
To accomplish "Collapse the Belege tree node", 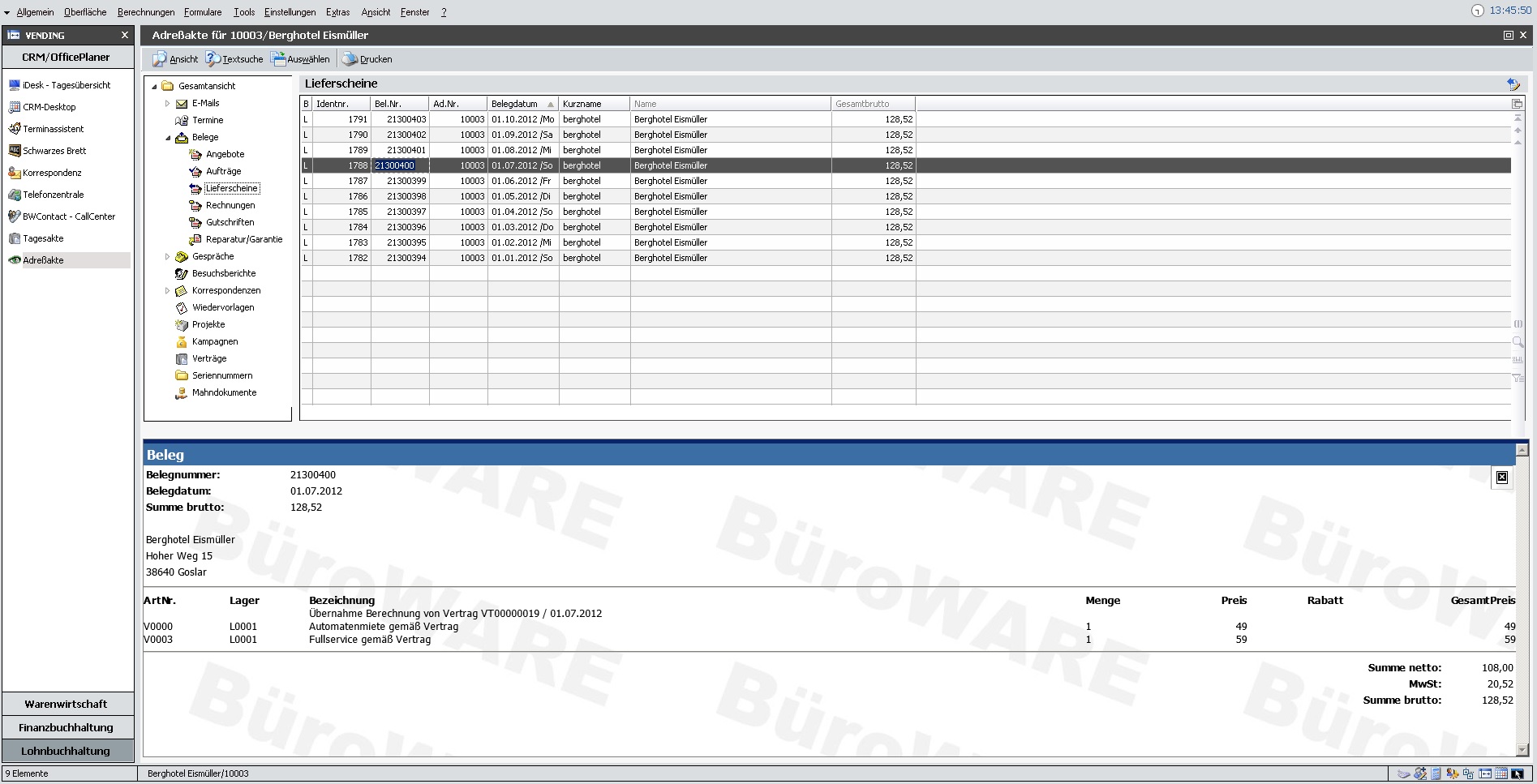I will 168,138.
